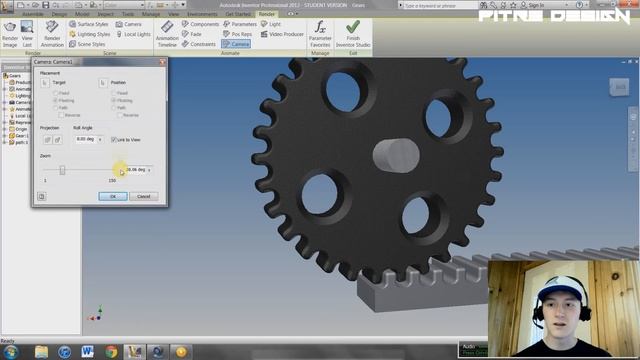Viewport: 640px width, 360px height.
Task: Select Path radio under Position
Action: pyautogui.click(x=114, y=108)
